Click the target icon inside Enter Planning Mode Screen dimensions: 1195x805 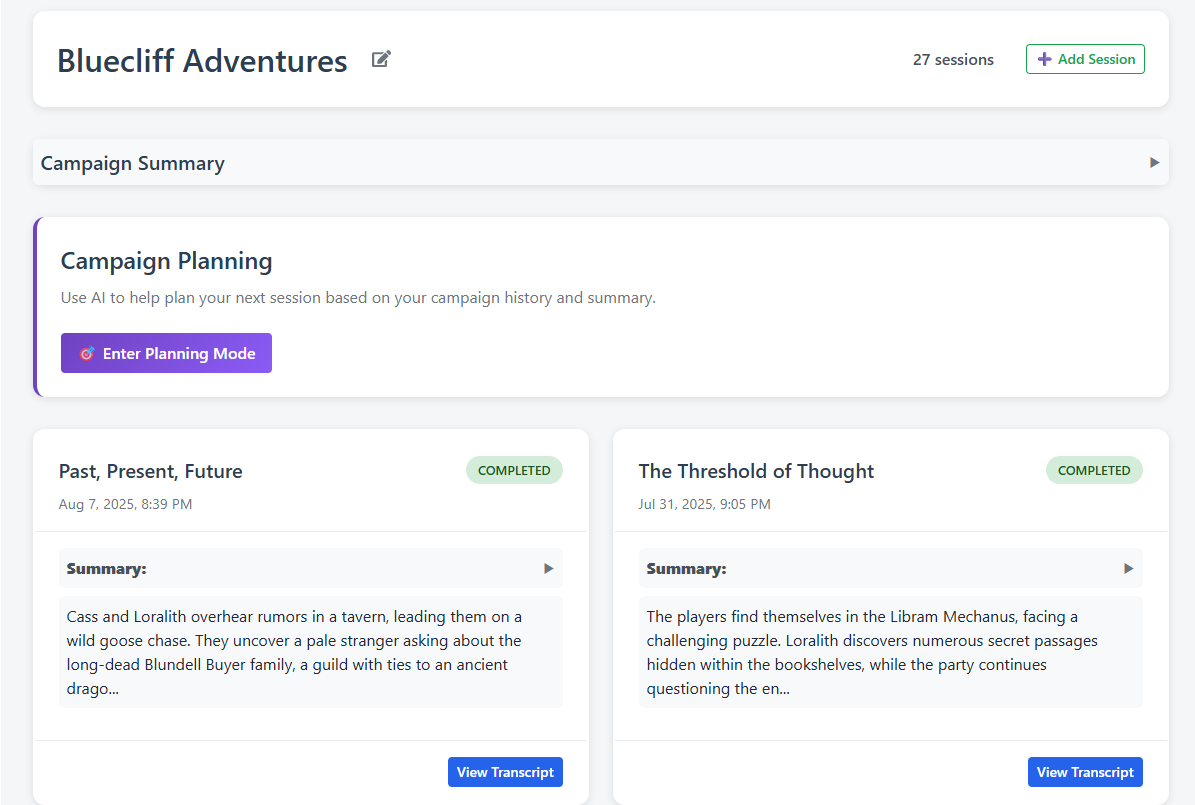tap(86, 353)
